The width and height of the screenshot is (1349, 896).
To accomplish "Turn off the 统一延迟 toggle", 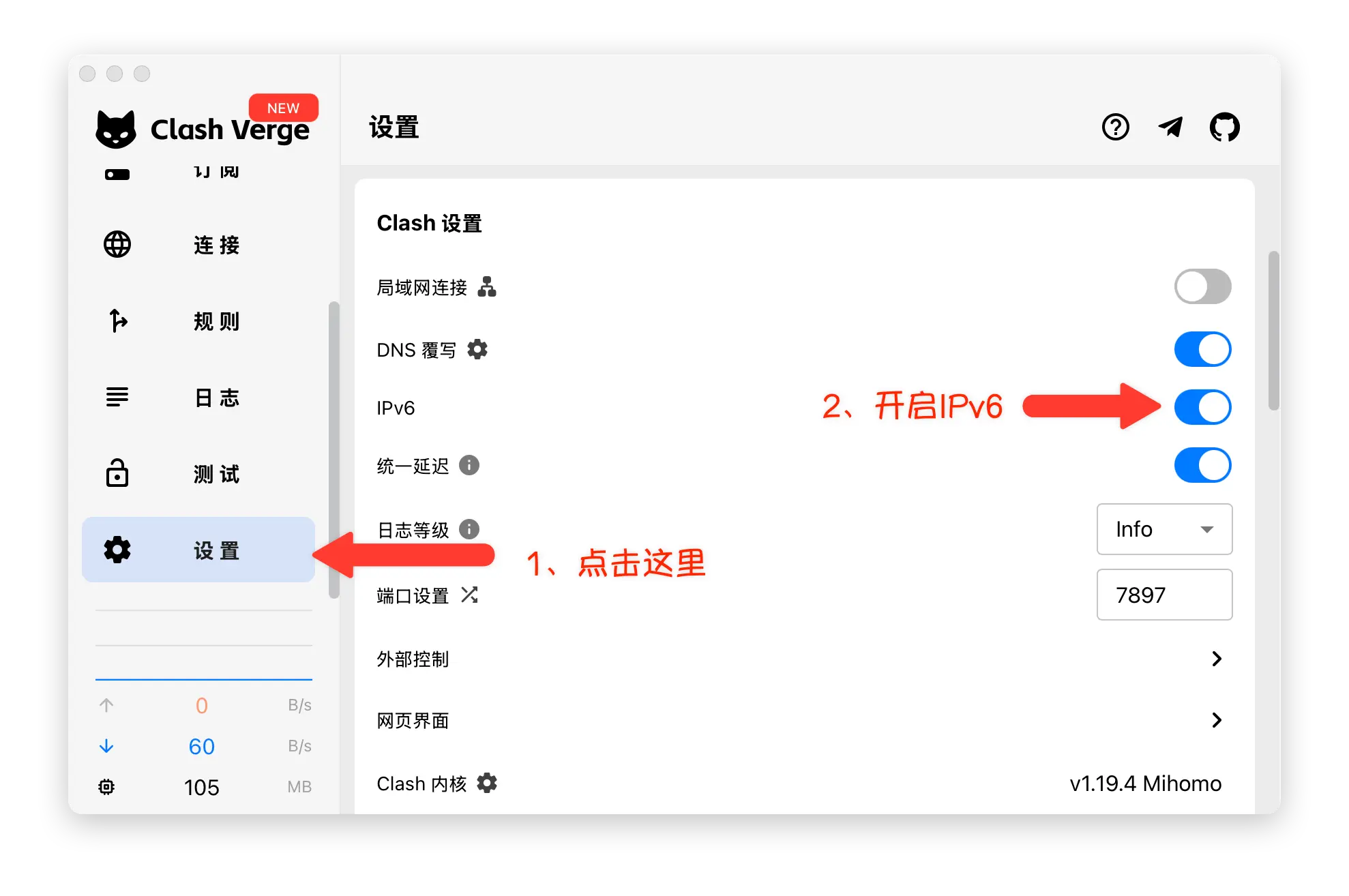I will tap(1202, 465).
